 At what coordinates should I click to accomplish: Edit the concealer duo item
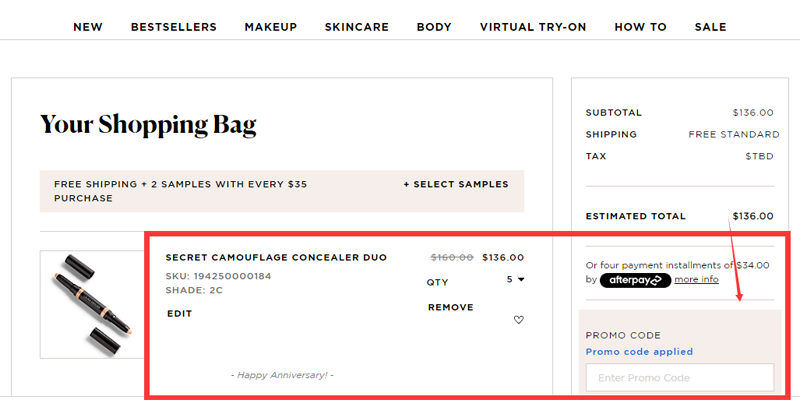click(180, 313)
